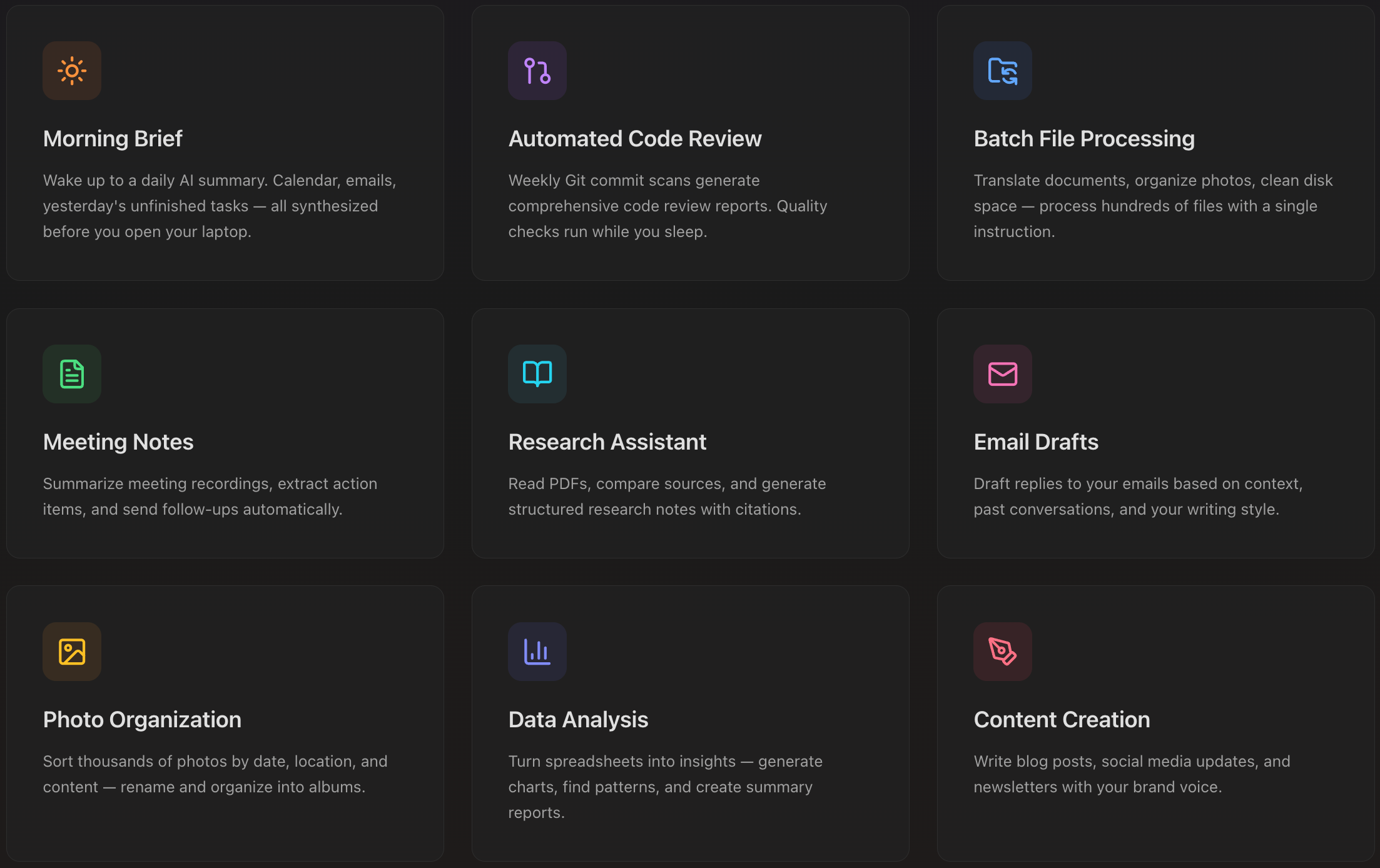Image resolution: width=1380 pixels, height=868 pixels.
Task: Click the red pen nib icon
Action: pos(1003,652)
